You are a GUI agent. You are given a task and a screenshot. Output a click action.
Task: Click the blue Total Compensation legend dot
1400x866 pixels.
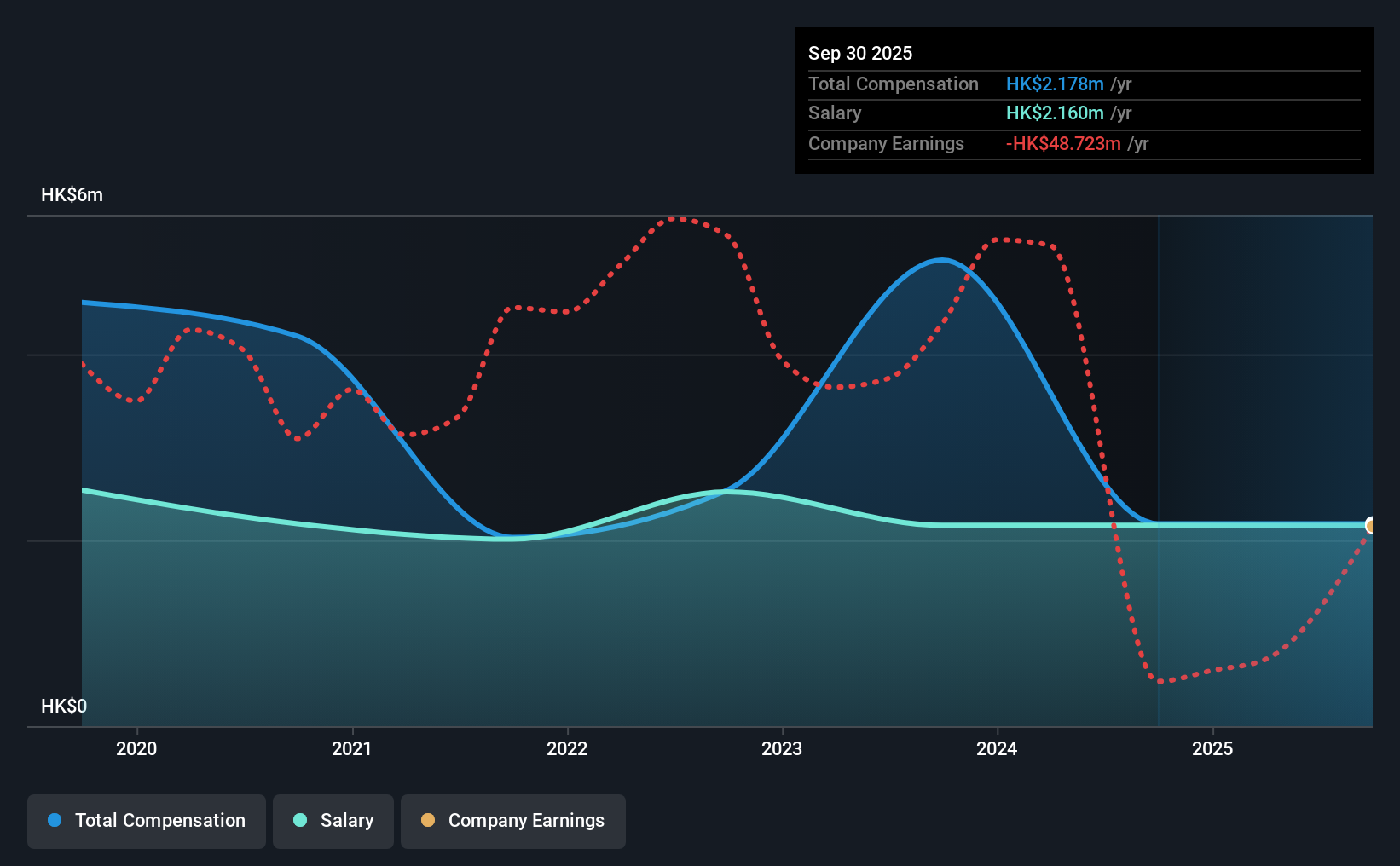pyautogui.click(x=55, y=820)
